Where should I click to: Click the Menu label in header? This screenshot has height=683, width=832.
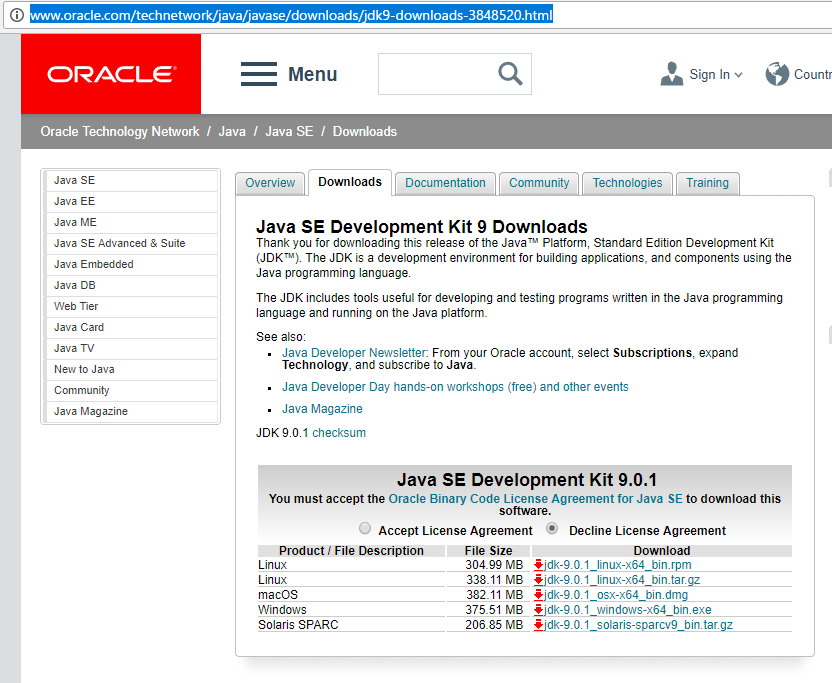(313, 74)
